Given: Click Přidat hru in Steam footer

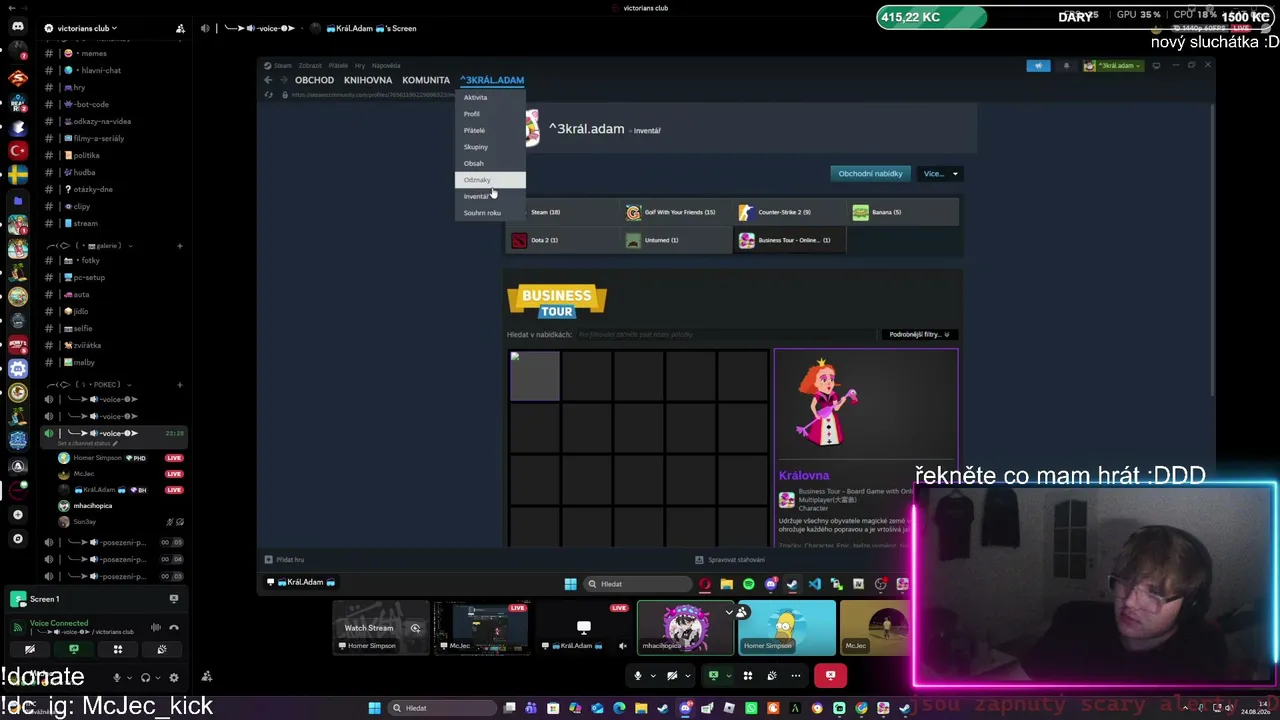Looking at the screenshot, I should point(285,560).
